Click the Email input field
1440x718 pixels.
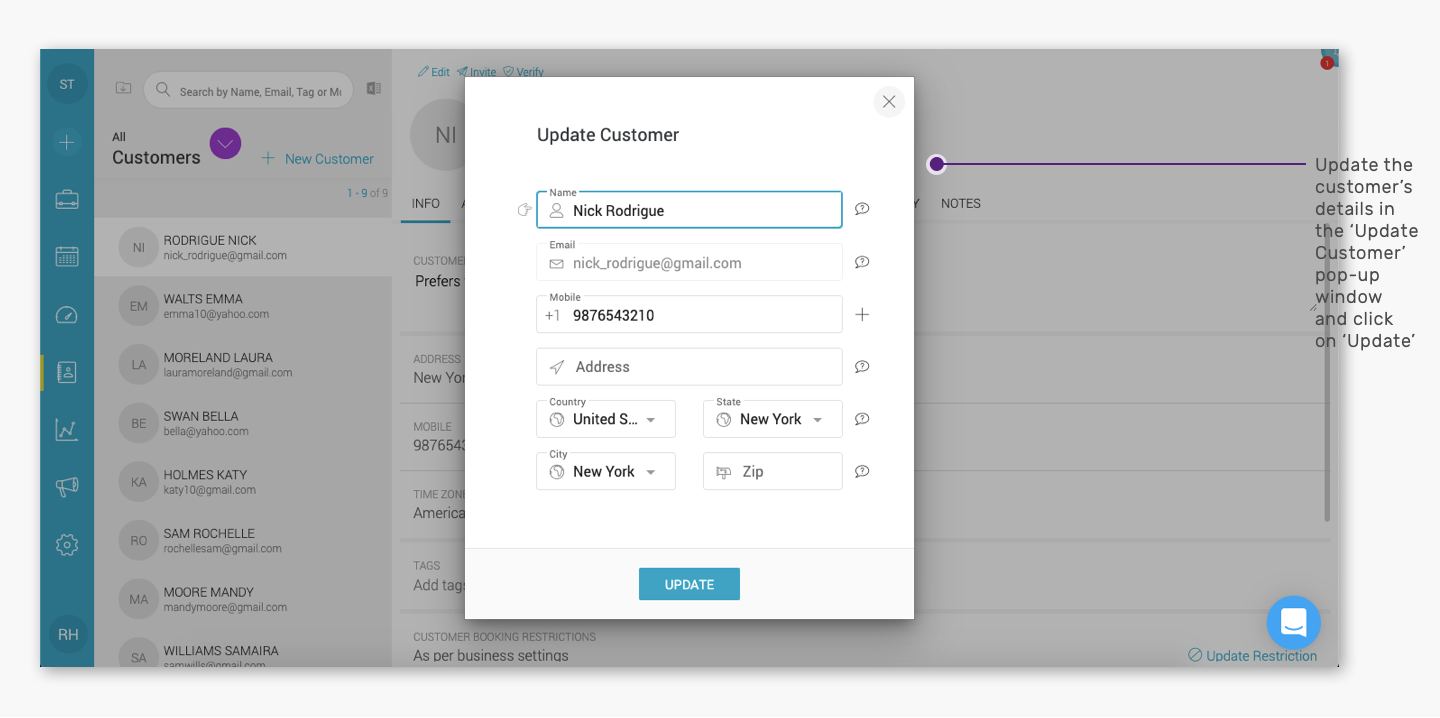point(689,262)
